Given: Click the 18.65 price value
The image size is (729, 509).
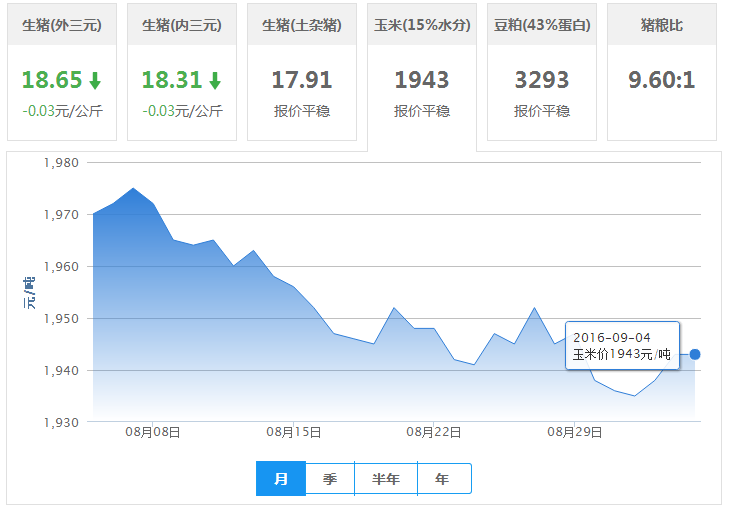Looking at the screenshot, I should click(x=52, y=80).
